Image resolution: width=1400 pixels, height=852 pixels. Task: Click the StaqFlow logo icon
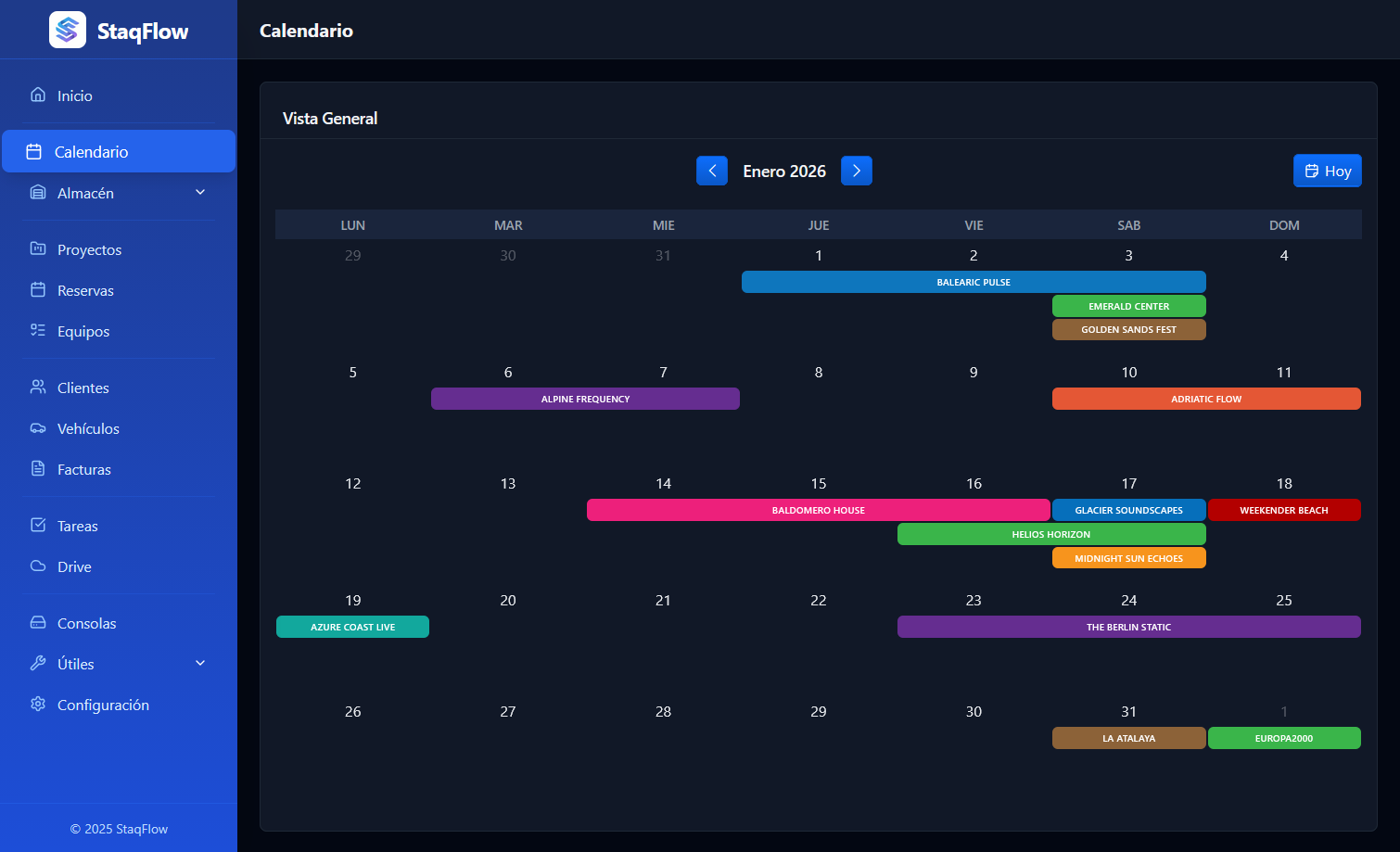[x=68, y=30]
